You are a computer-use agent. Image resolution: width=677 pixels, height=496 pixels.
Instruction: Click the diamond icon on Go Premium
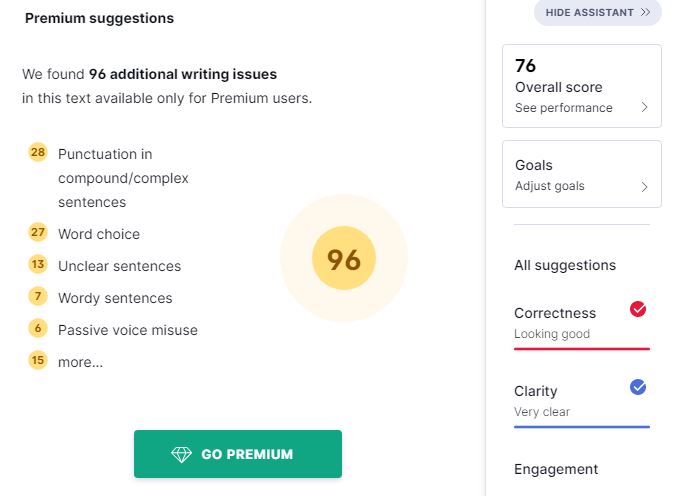coord(181,454)
